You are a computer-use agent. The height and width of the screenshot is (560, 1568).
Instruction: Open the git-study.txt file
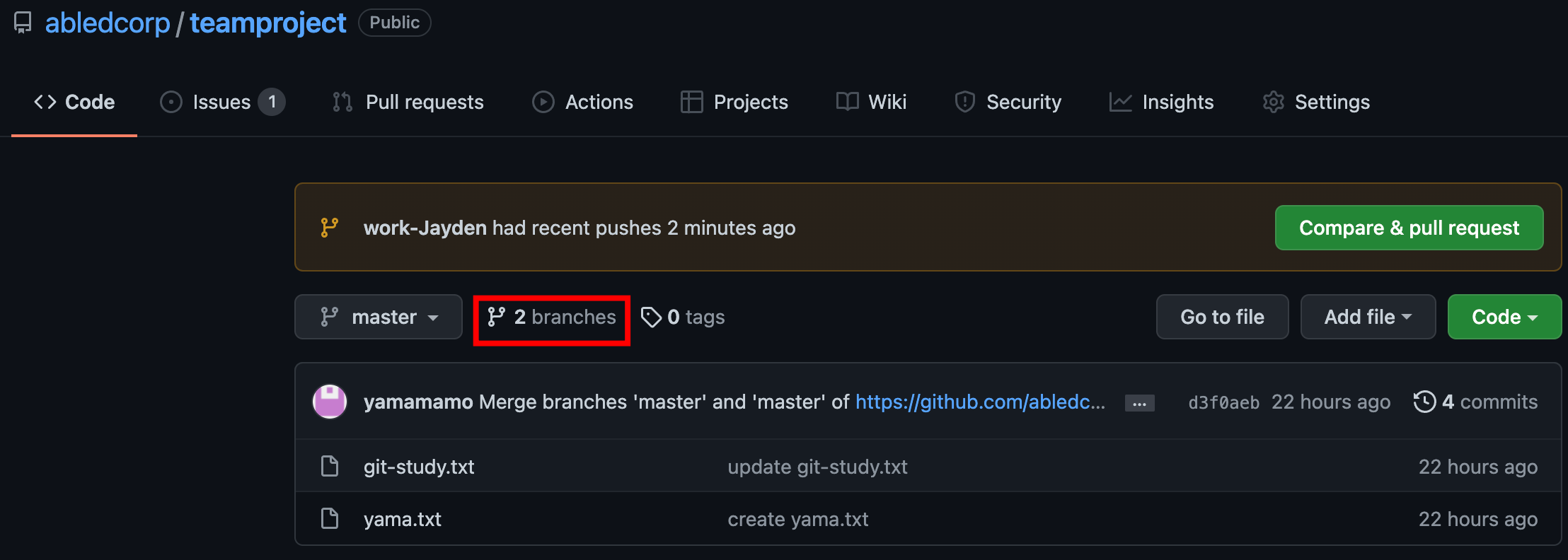click(419, 467)
